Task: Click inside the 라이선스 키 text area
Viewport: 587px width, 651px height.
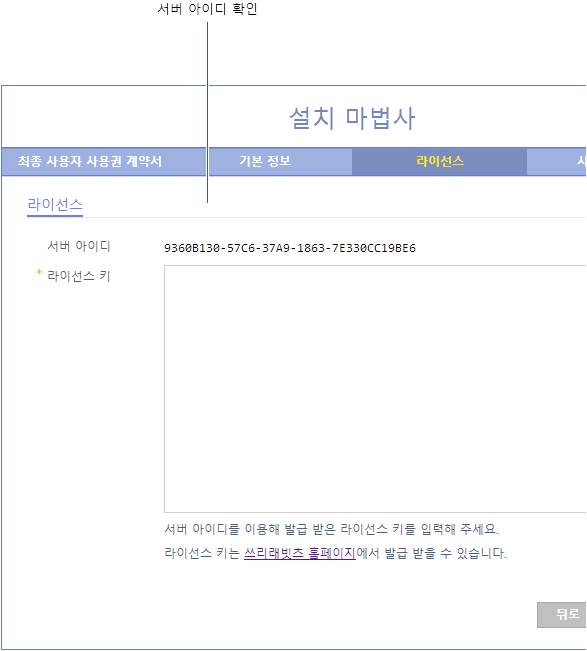Action: coord(375,389)
